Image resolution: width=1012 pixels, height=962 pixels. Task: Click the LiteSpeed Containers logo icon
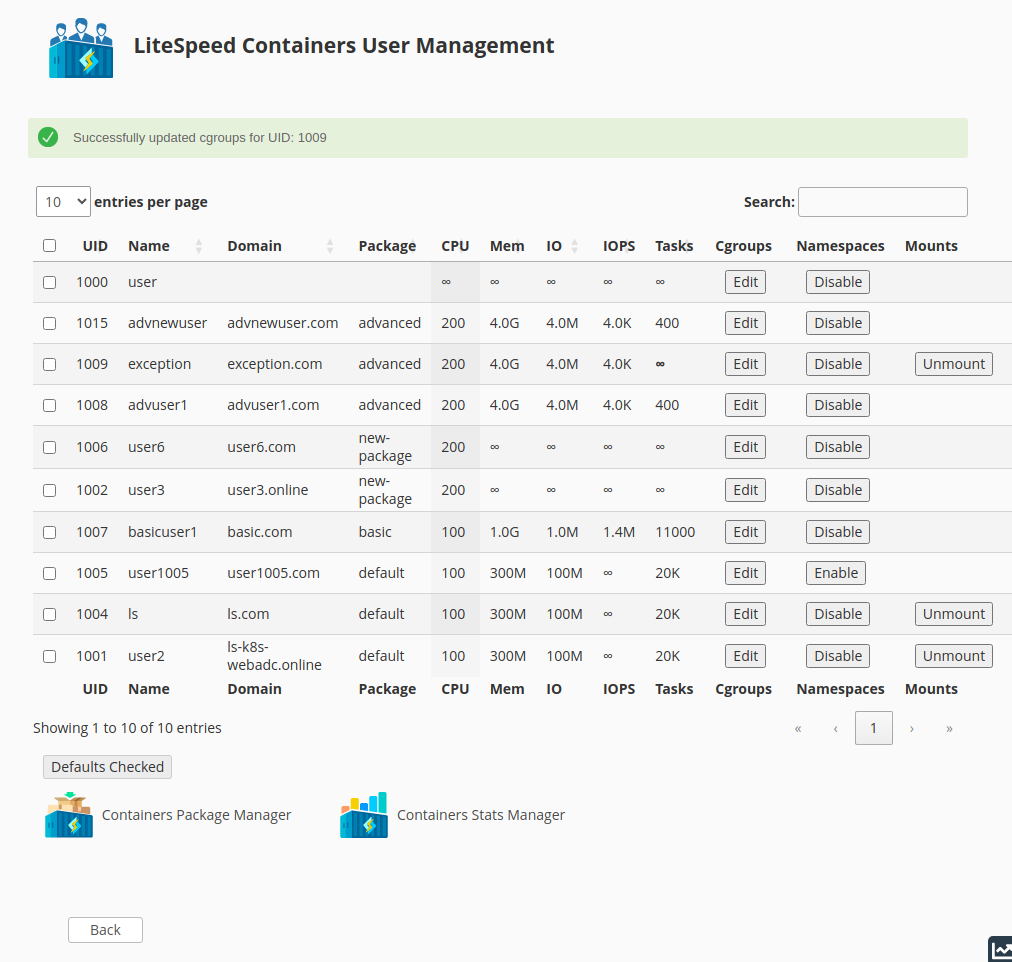[x=81, y=47]
